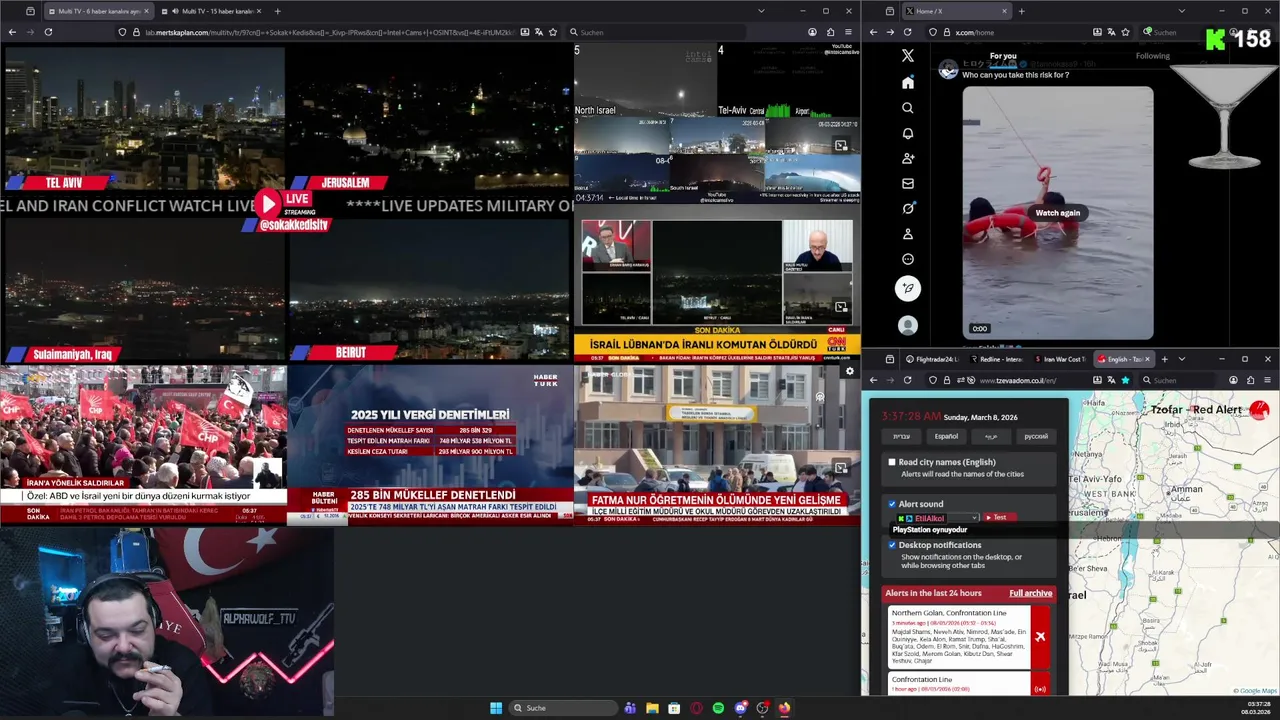Screen dimensions: 1280x720
Task: Open the alert sound selection dropdown
Action: pyautogui.click(x=937, y=518)
